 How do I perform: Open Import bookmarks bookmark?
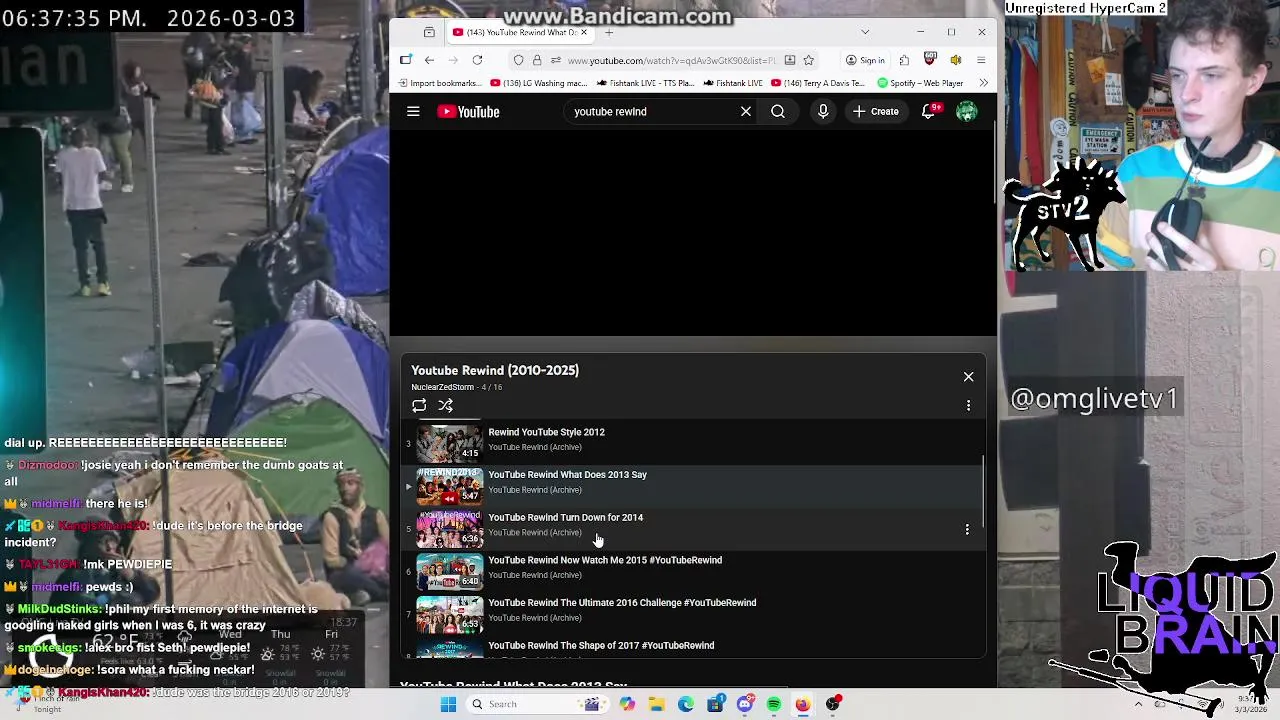click(x=438, y=83)
